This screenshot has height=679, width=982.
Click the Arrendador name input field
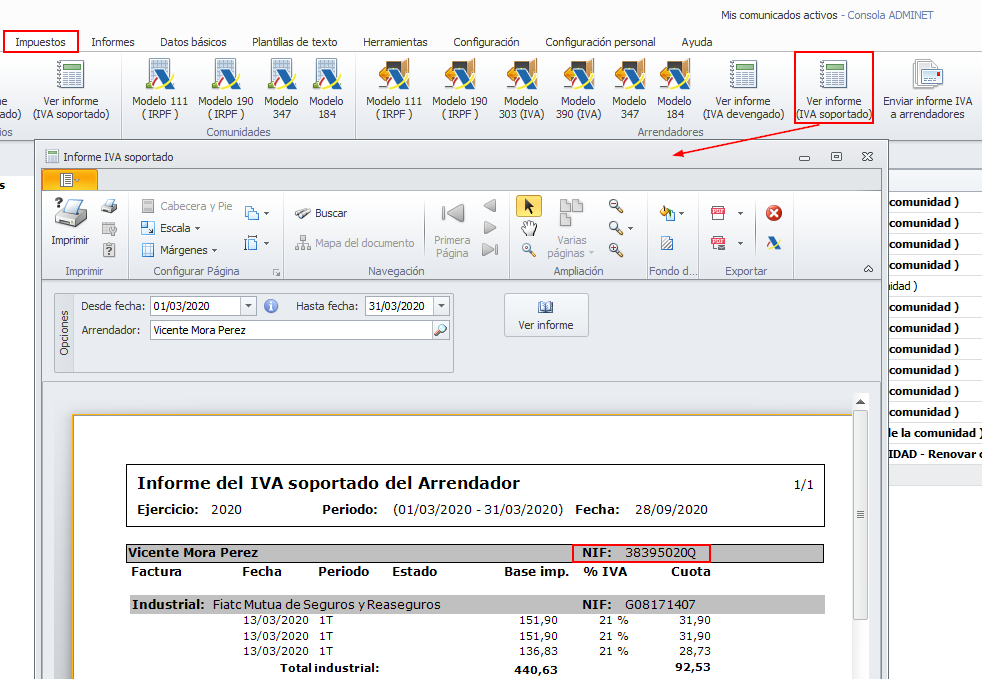coord(290,330)
